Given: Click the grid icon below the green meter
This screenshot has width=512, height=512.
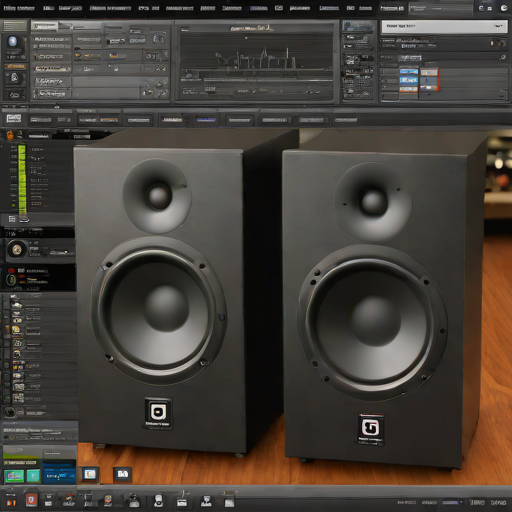Looking at the screenshot, I should click(12, 219).
